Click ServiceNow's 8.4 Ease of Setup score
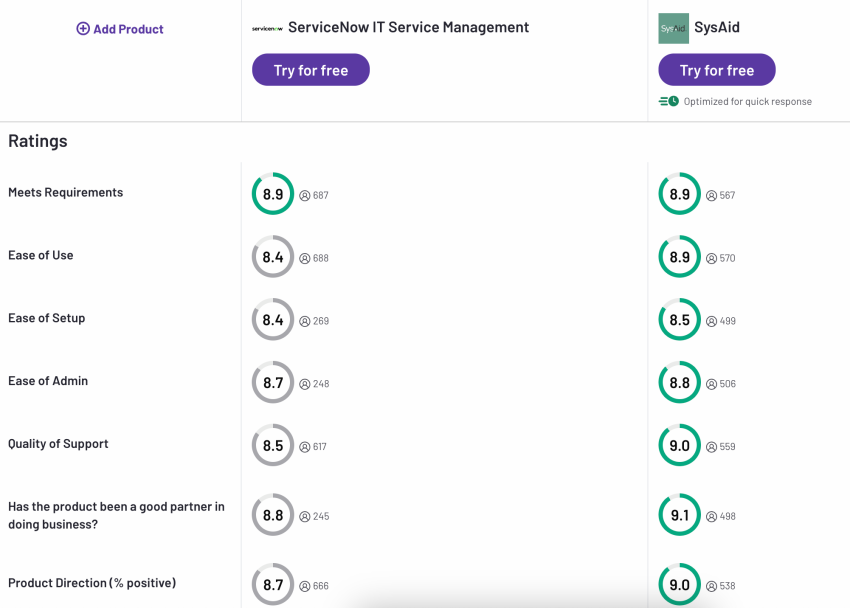 pyautogui.click(x=273, y=320)
